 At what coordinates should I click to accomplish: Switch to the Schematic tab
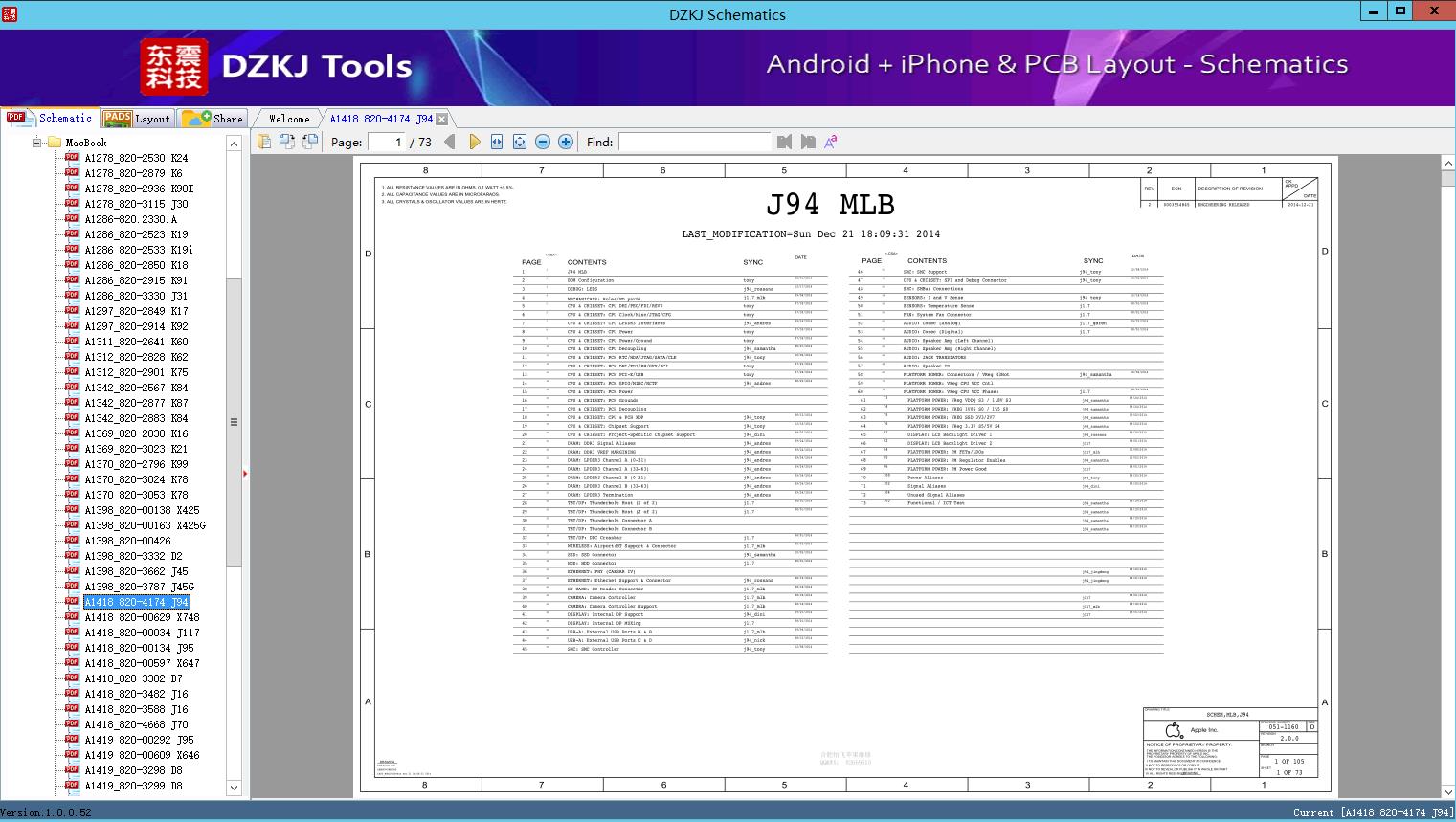[50, 118]
